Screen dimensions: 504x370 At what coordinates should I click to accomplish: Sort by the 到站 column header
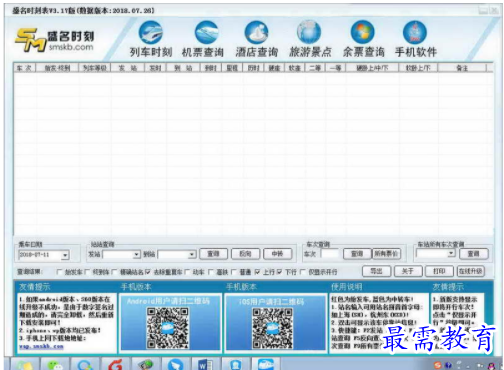coord(183,68)
